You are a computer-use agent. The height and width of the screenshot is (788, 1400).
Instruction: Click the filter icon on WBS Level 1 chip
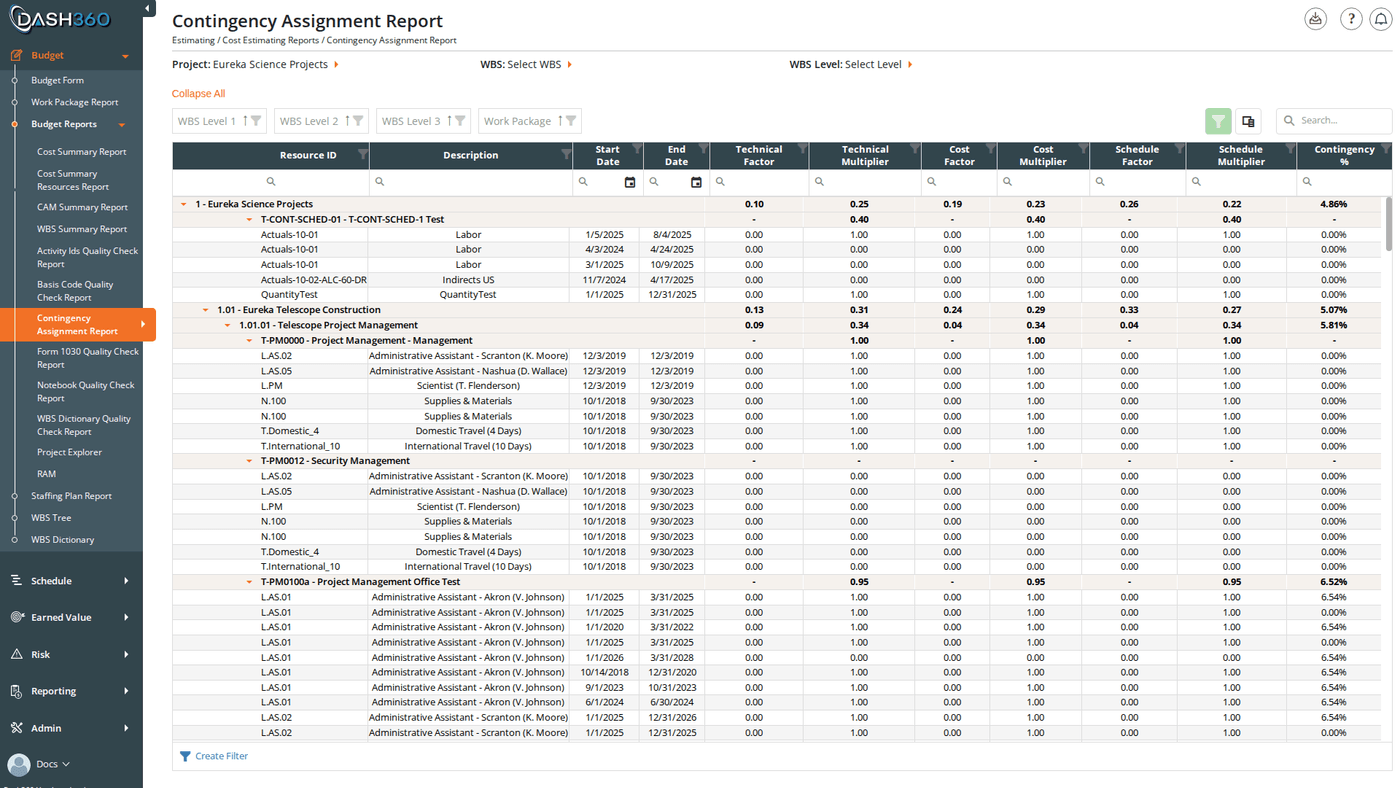click(256, 121)
